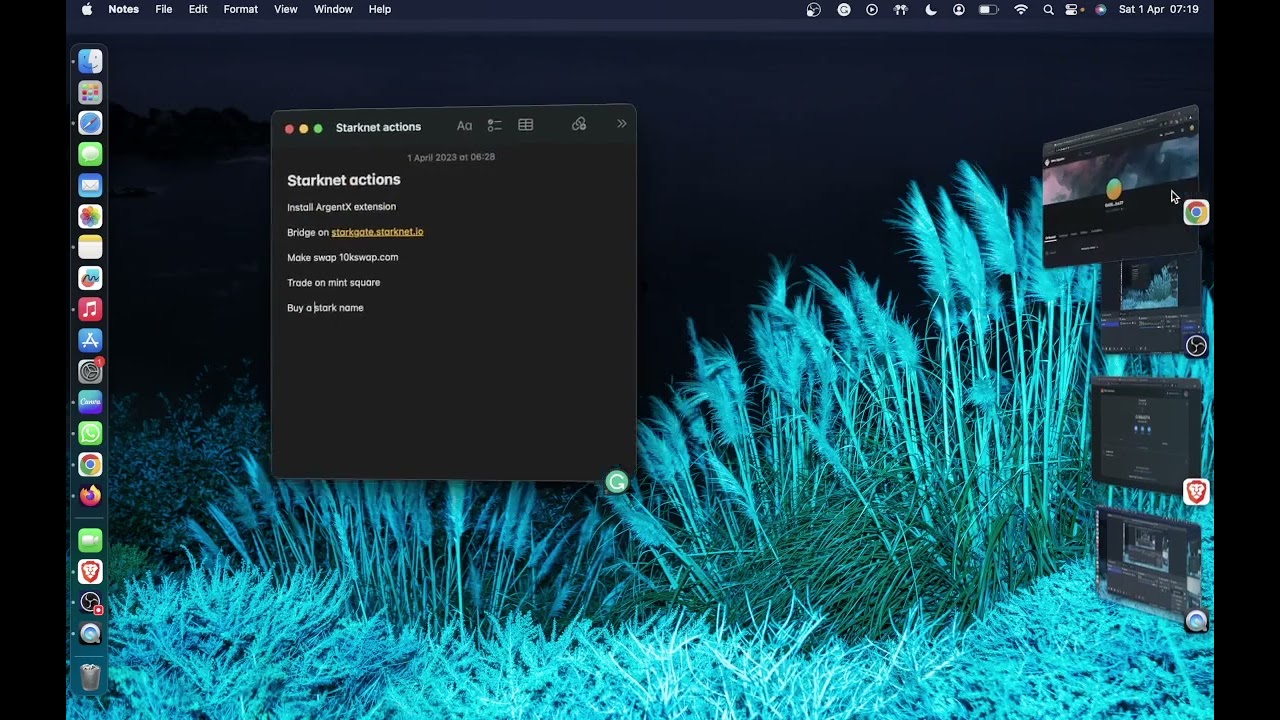Insert a checklist in the note

coord(494,125)
